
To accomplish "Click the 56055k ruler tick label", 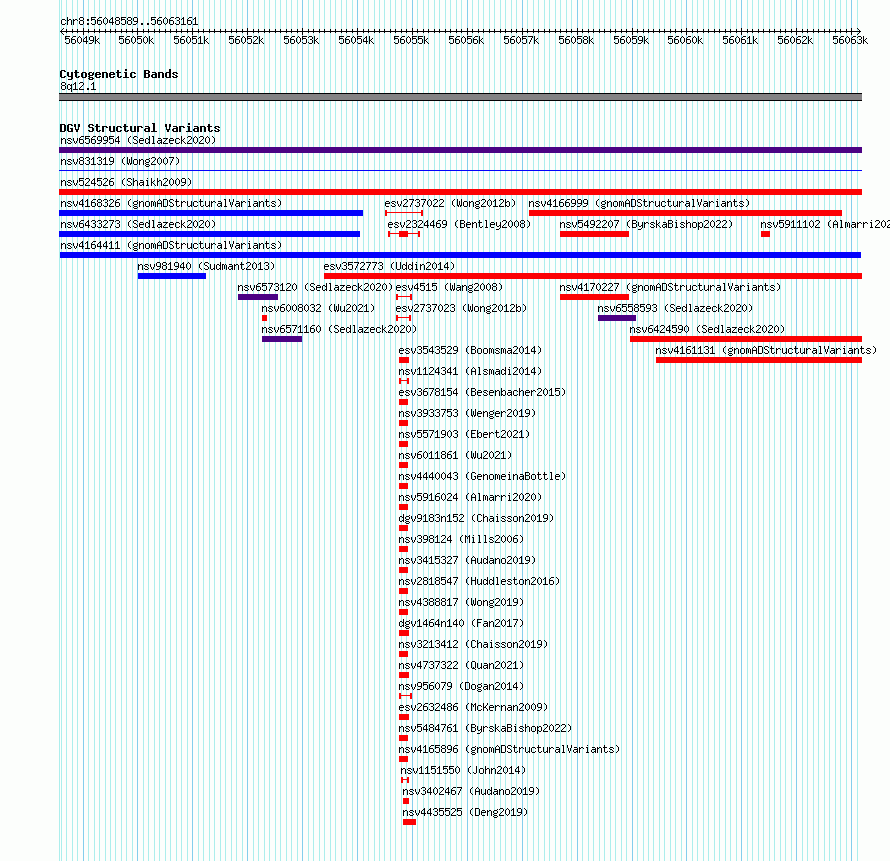I will click(411, 40).
